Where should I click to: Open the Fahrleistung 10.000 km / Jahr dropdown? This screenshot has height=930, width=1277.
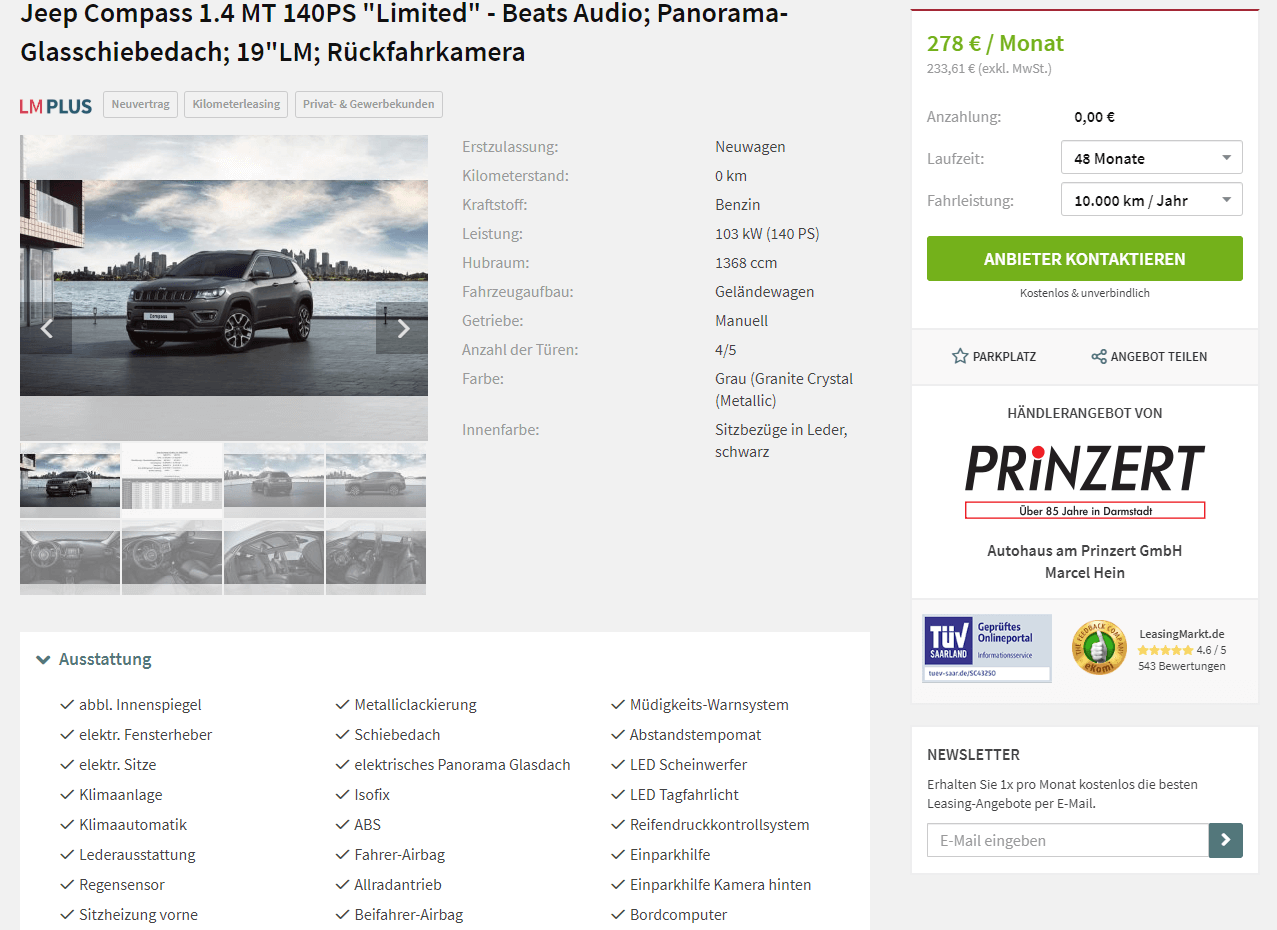point(1152,200)
